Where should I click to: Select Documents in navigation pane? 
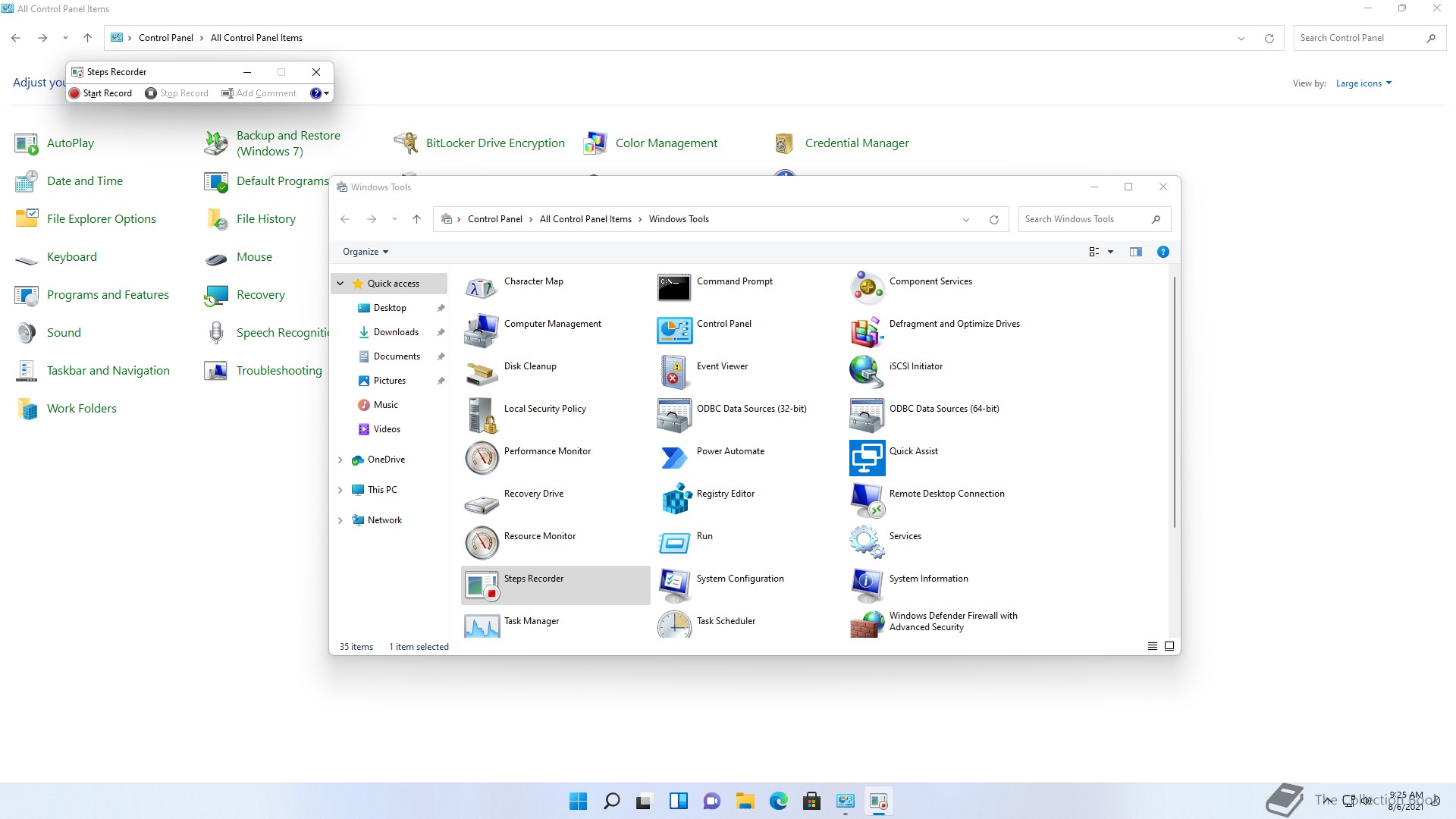(397, 356)
